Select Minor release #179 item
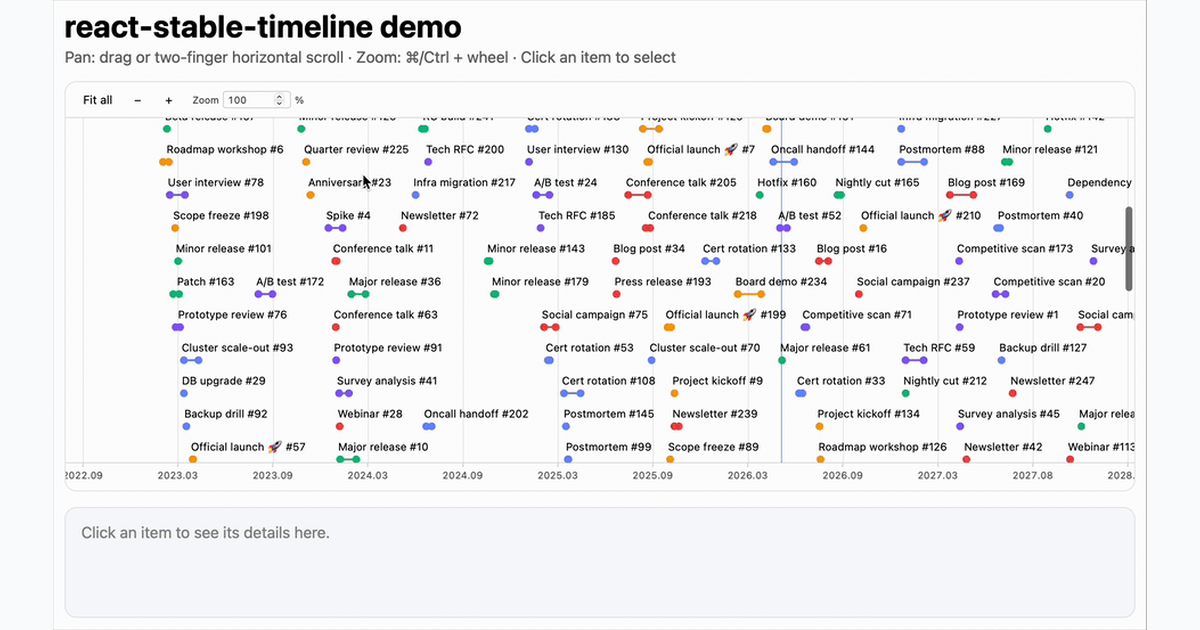The height and width of the screenshot is (630, 1200). point(540,281)
